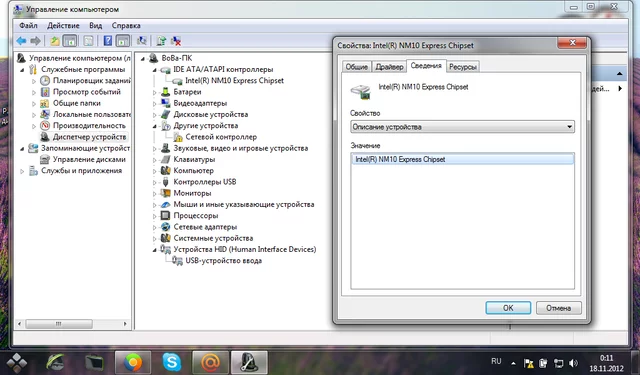Click the blue Help question mark icon
This screenshot has height=375, width=640.
108,41
